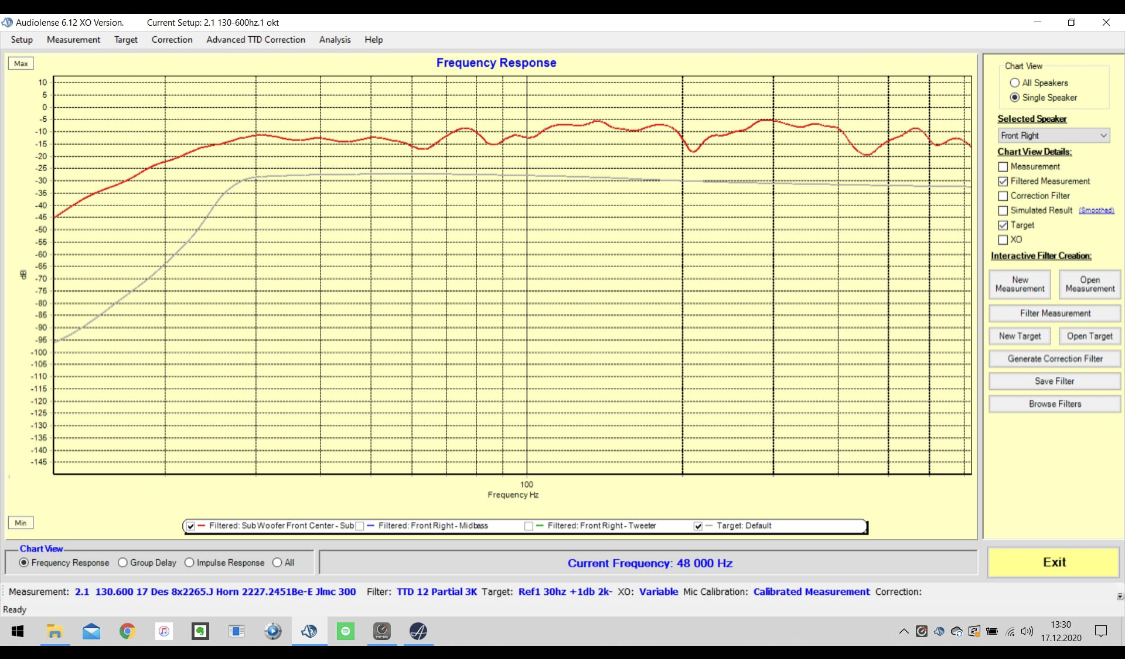Uncheck the Filtered Measurement checkbox
This screenshot has width=1125, height=659.
tap(1003, 182)
